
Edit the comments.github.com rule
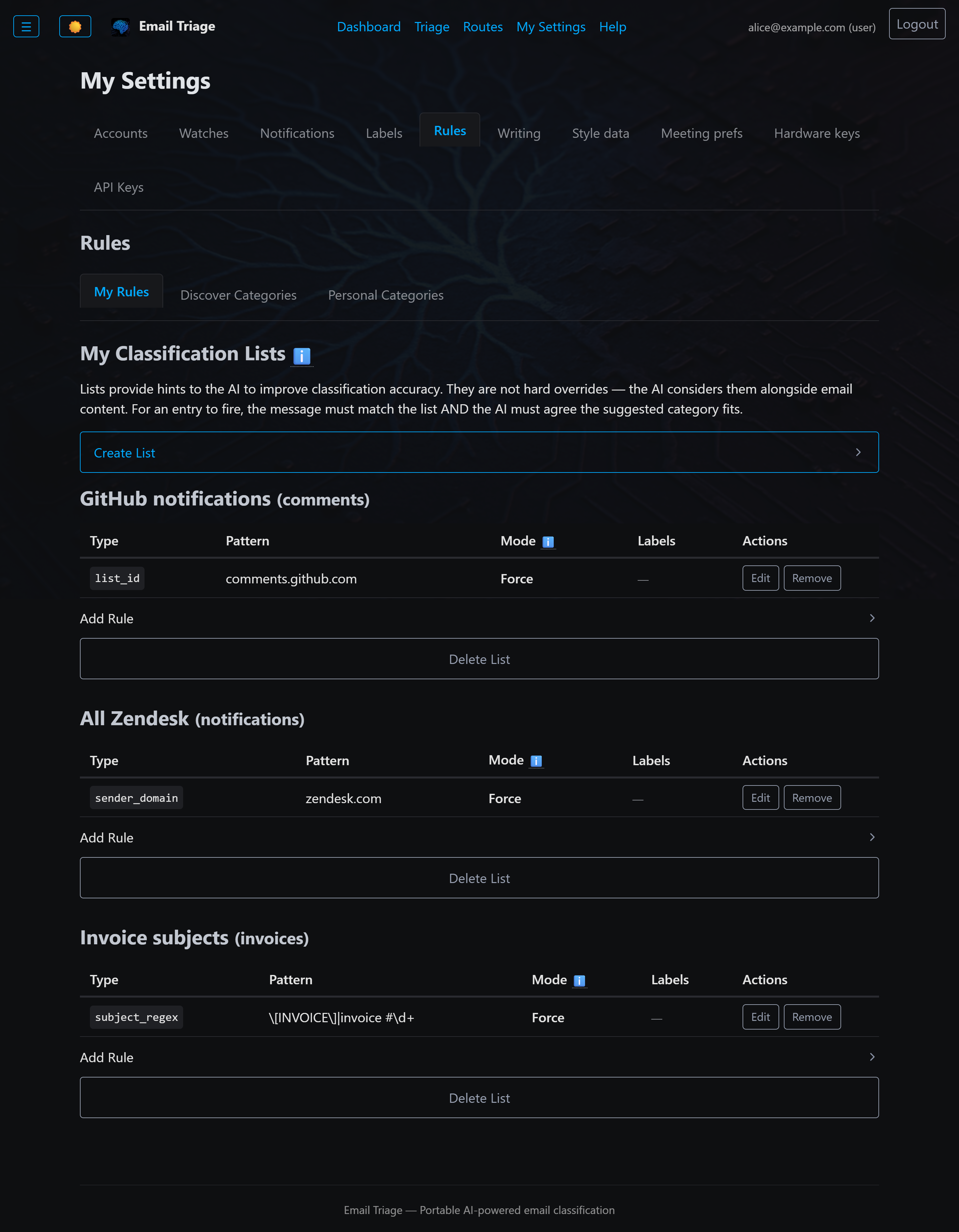point(761,578)
